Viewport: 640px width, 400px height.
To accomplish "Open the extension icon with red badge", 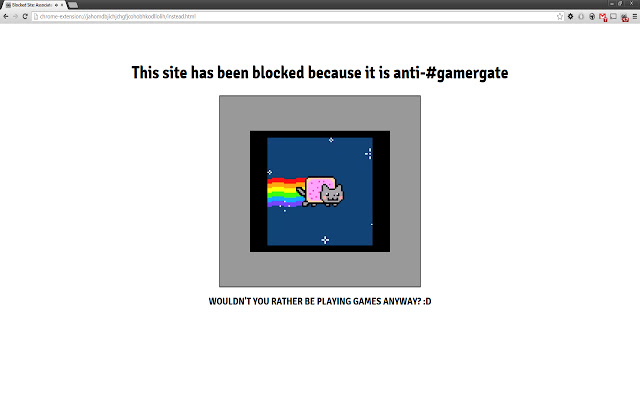I will [624, 17].
